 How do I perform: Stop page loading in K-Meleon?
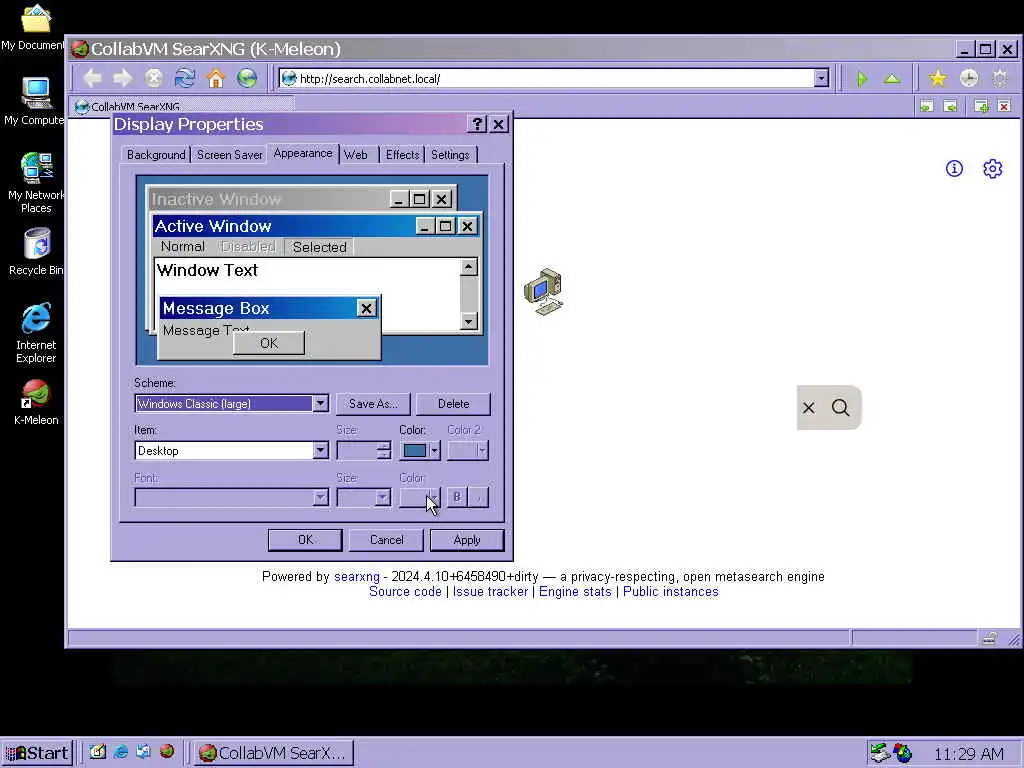pos(154,78)
